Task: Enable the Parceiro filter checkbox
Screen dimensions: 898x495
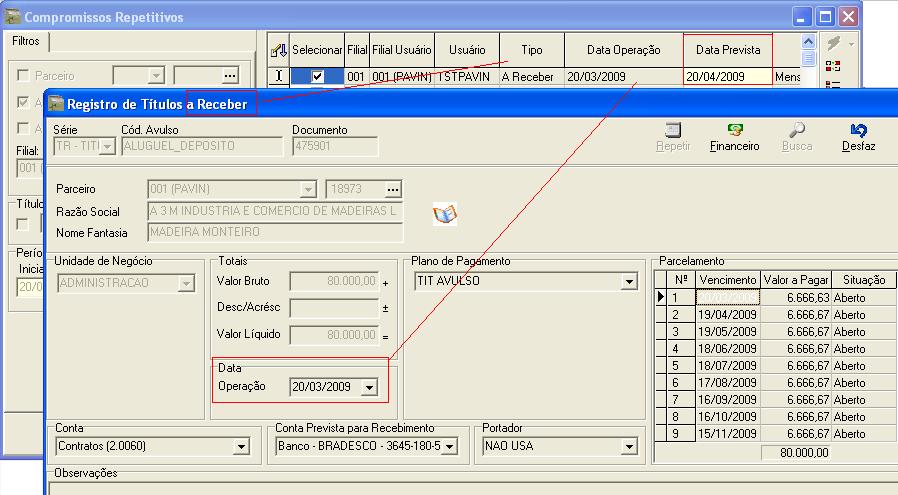Action: (24, 76)
